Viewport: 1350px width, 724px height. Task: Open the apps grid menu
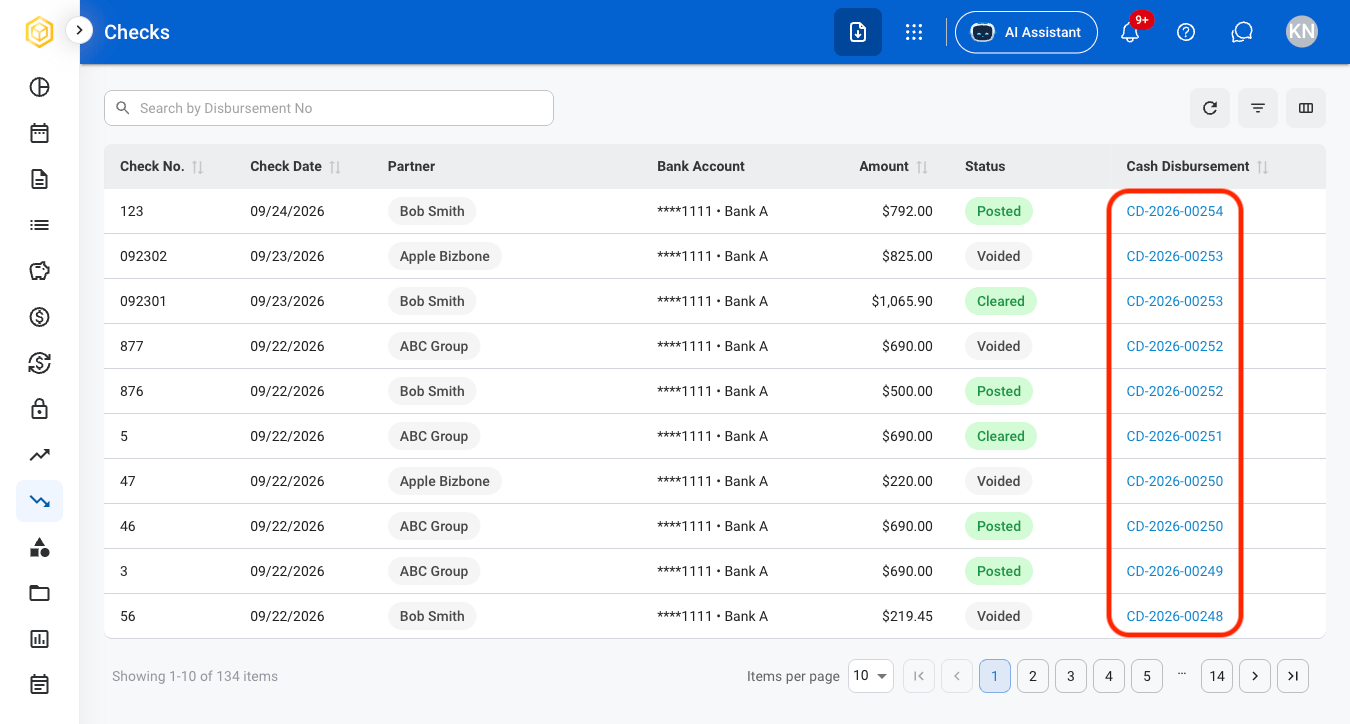coord(913,32)
